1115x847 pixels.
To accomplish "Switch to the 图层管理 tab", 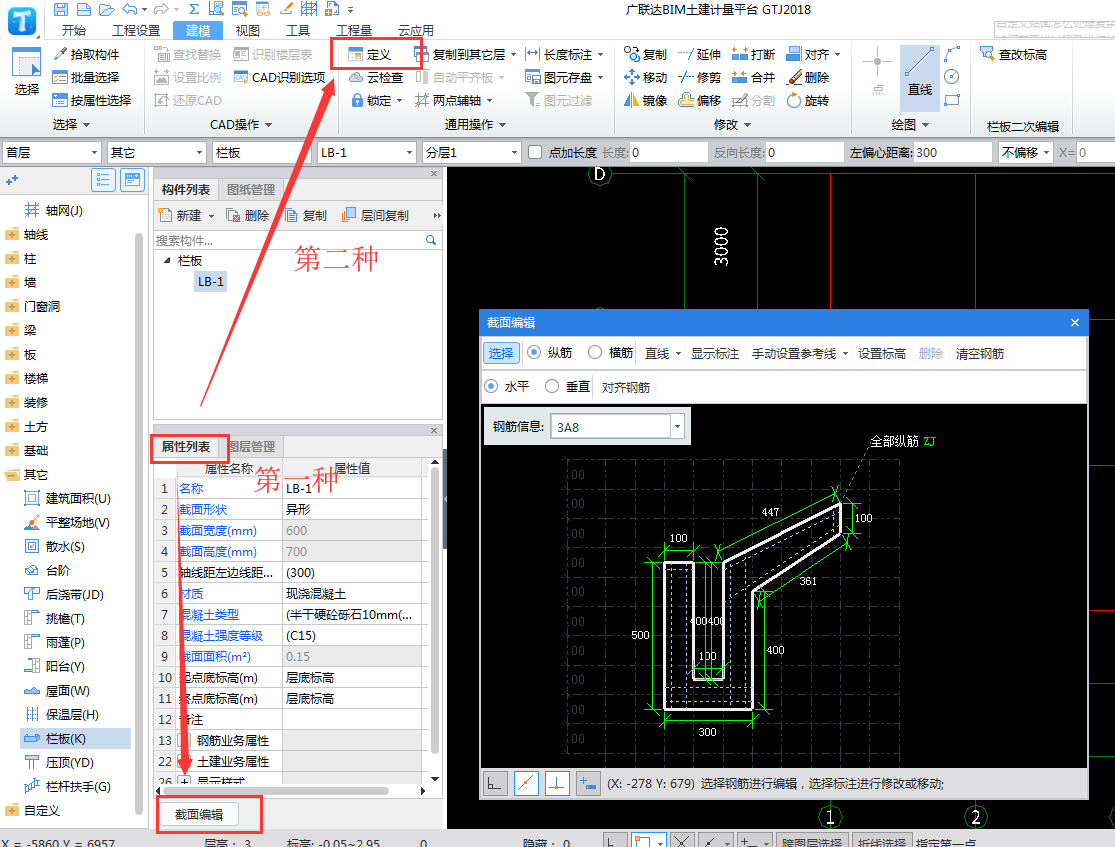I will (x=252, y=447).
